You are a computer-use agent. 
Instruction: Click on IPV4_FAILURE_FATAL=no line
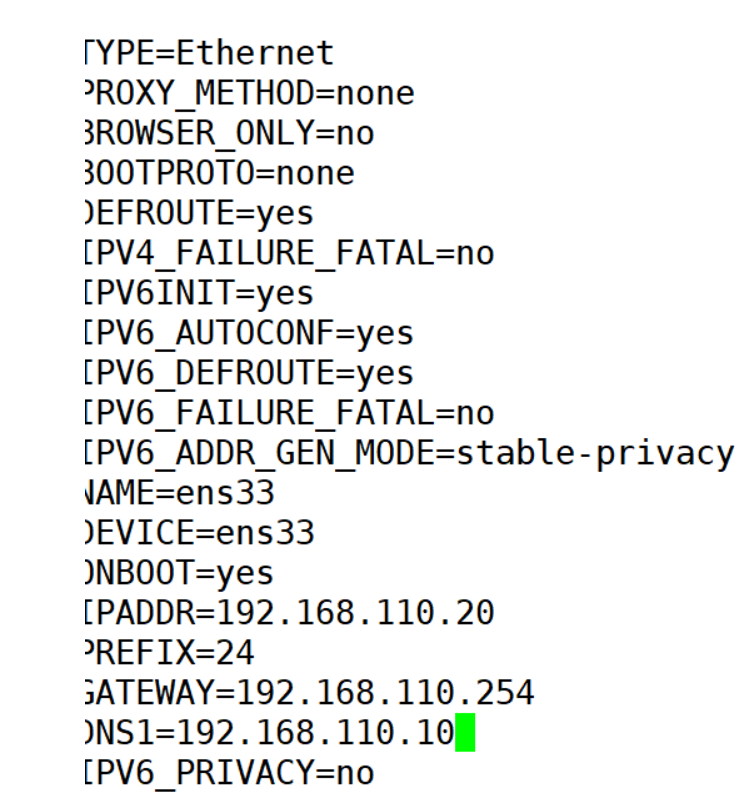coord(289,253)
